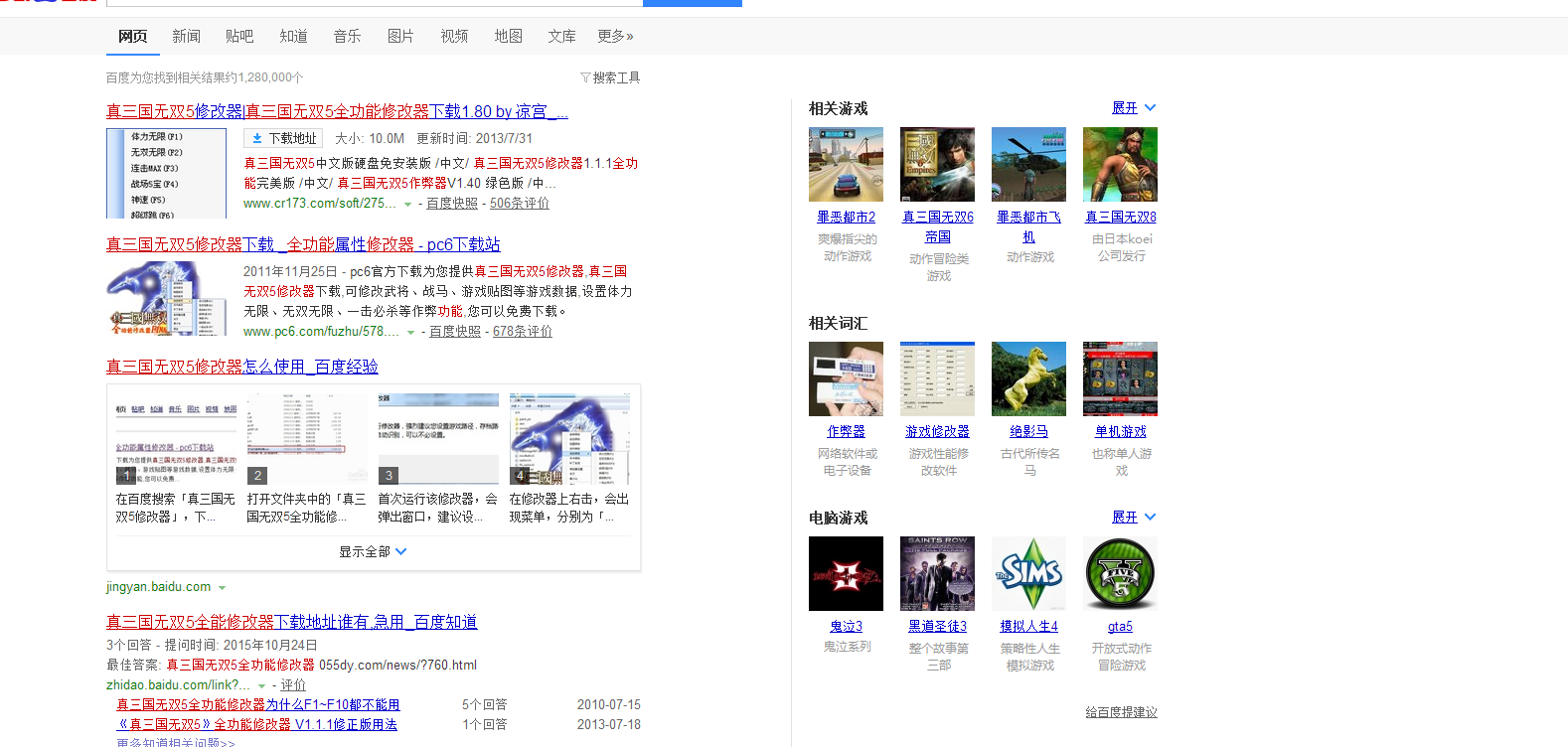Image resolution: width=1568 pixels, height=747 pixels.
Task: Open the 罪恶都市2 text link
Action: (x=847, y=217)
